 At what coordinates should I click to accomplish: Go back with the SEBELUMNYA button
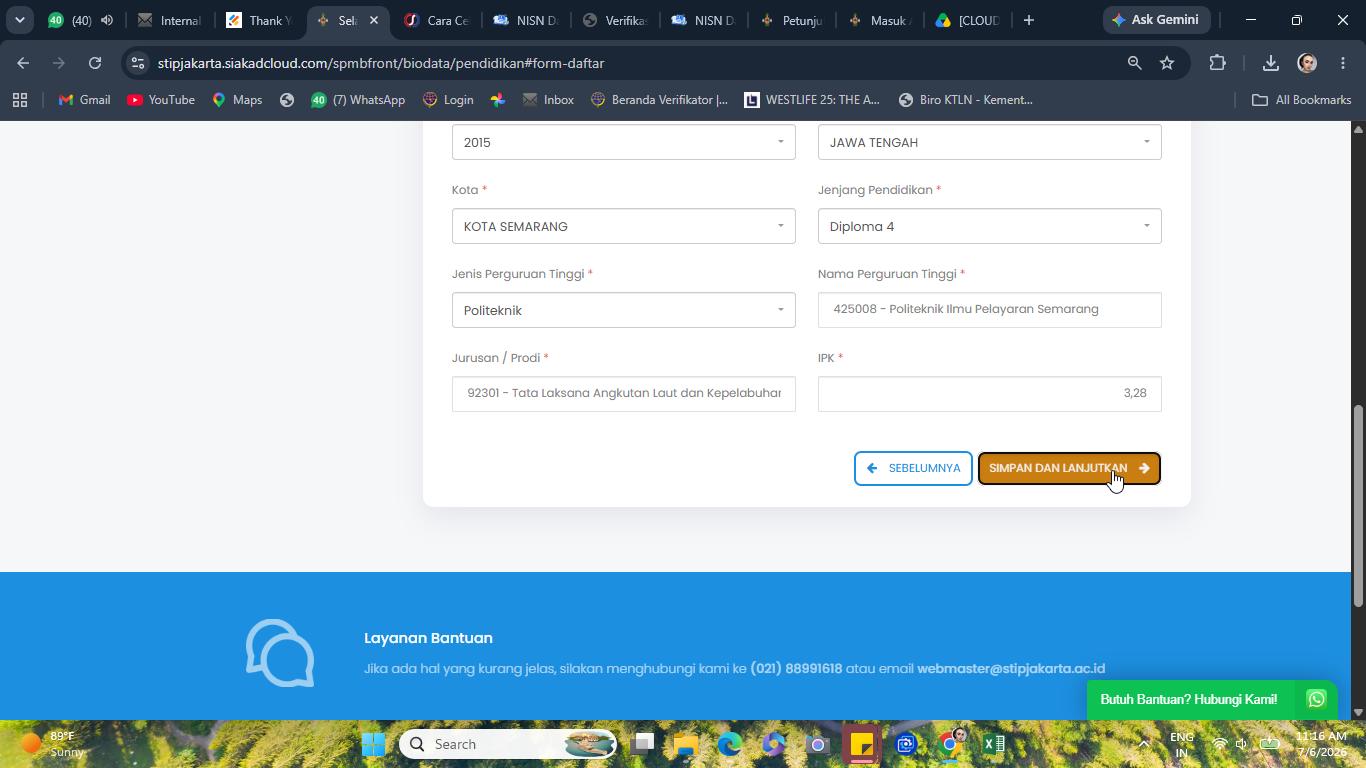913,468
